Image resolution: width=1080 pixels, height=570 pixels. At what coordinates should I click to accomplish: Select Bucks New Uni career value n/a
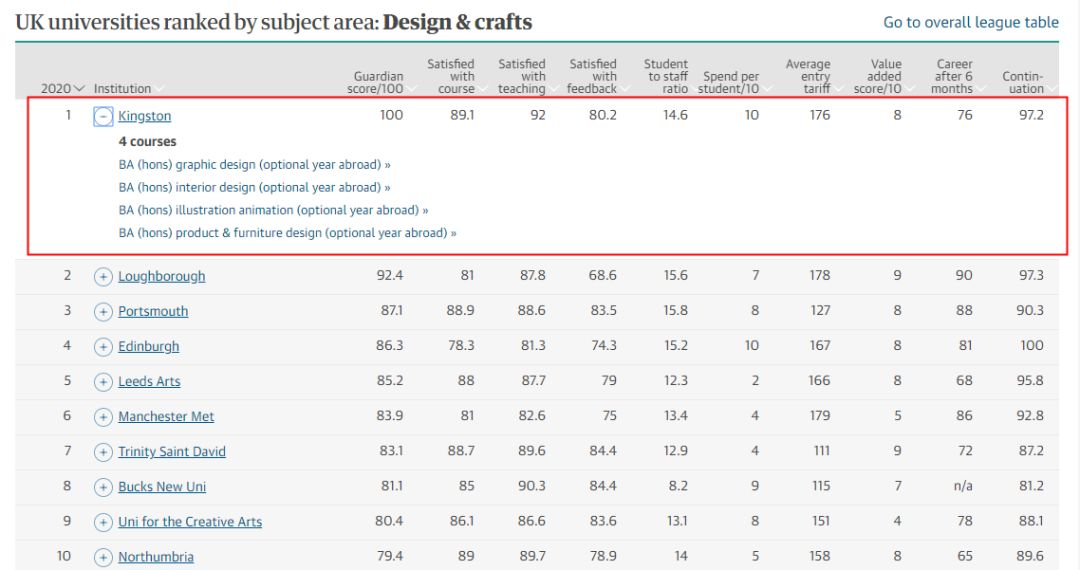point(963,486)
